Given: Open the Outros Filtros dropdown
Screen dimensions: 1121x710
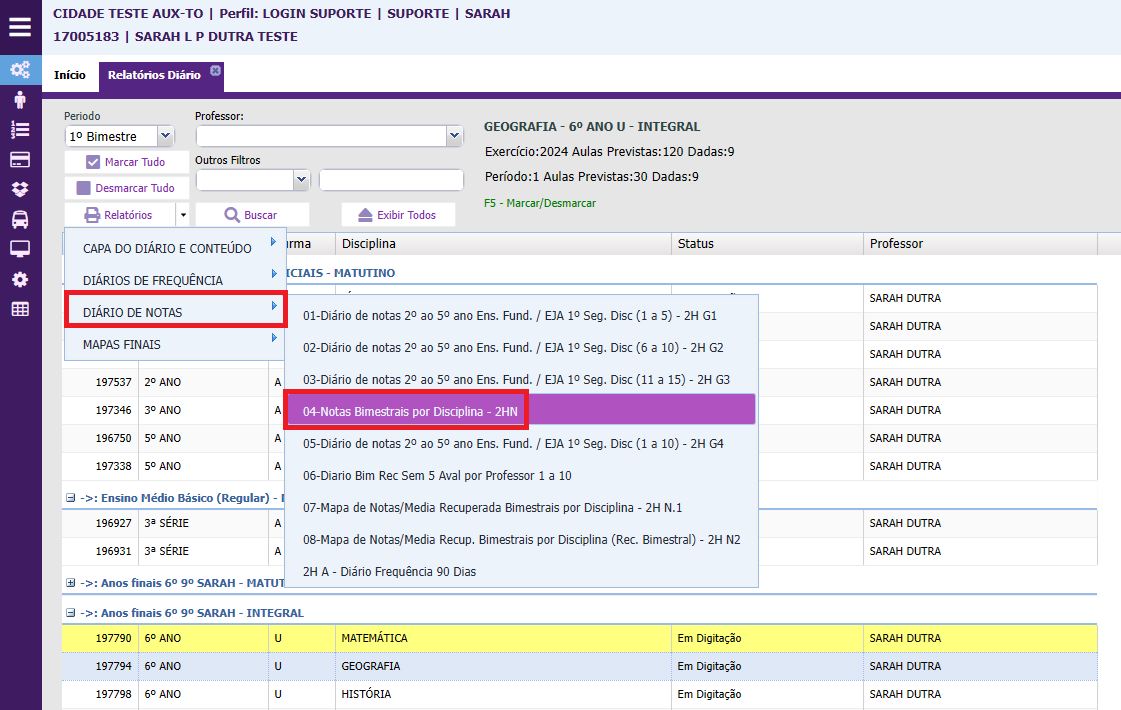Looking at the screenshot, I should 301,180.
